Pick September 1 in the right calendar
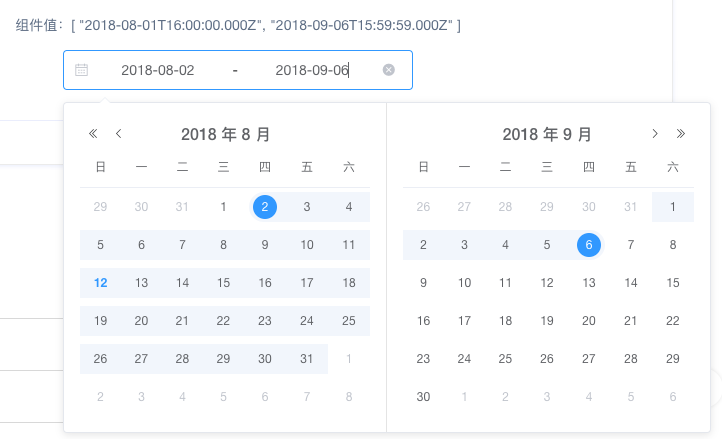Viewport: 722px width, 439px height. point(673,207)
